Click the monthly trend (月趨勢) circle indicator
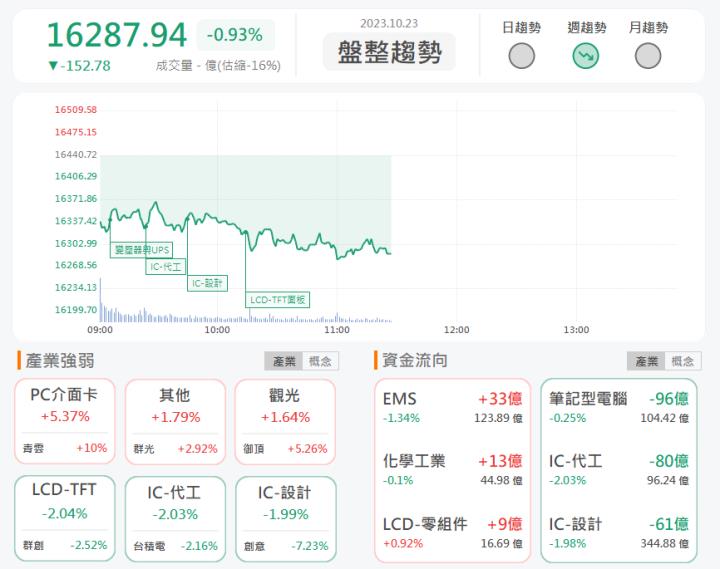Screen dimensions: 720x569 (x=648, y=56)
